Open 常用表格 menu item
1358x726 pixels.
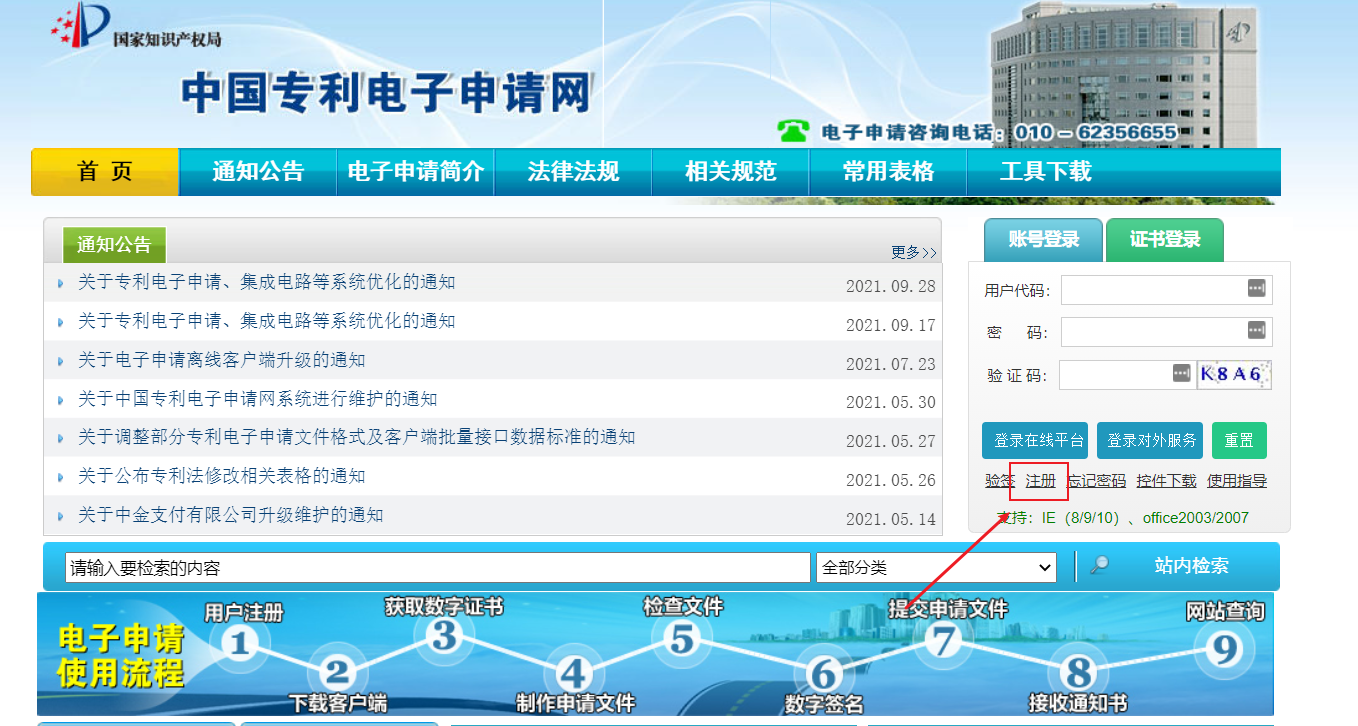[x=888, y=171]
